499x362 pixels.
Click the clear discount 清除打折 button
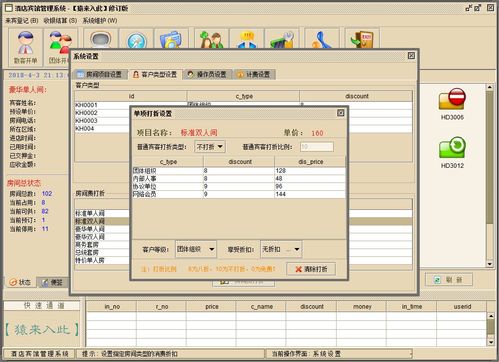coord(311,269)
